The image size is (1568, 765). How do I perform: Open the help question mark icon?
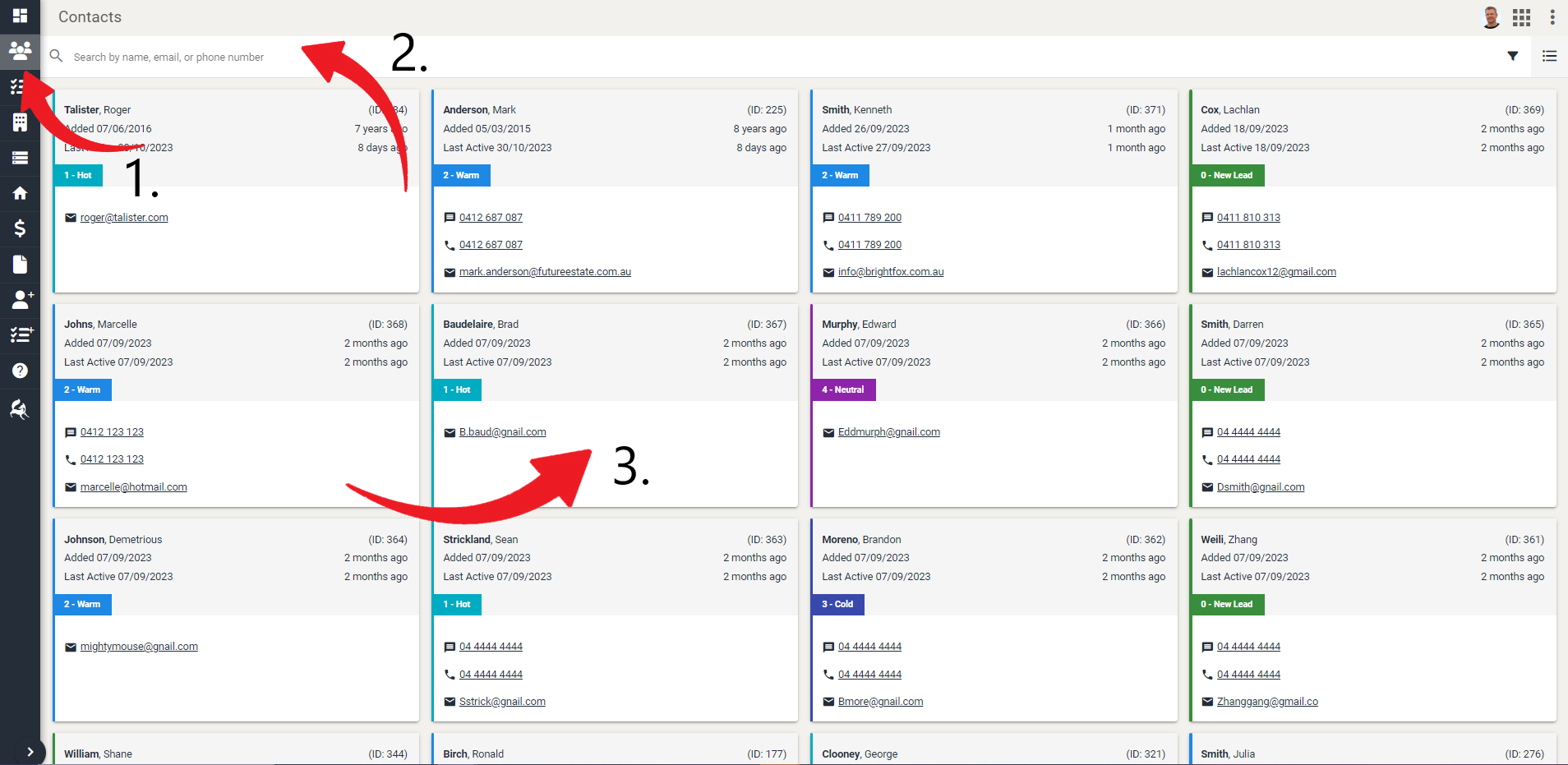pyautogui.click(x=20, y=371)
